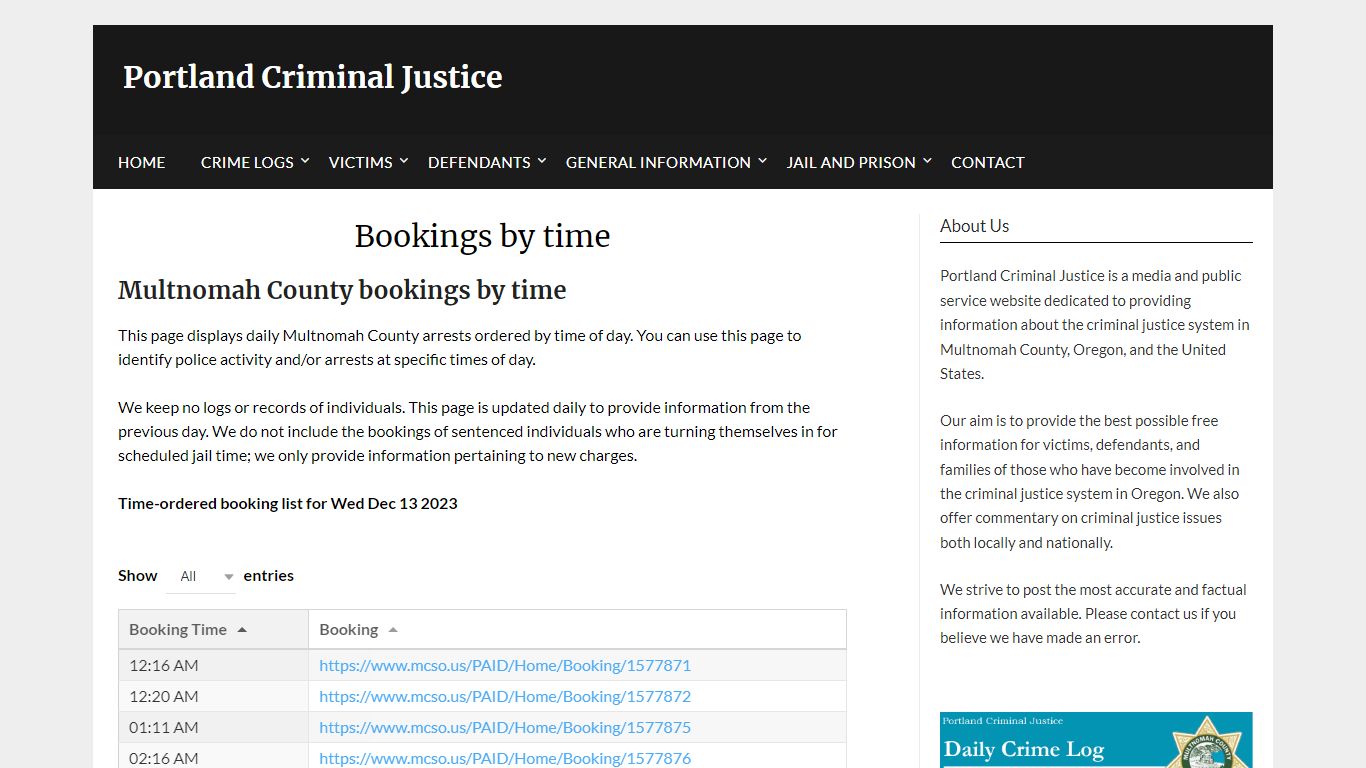Click the JAIL AND PRISON menu label
The image size is (1366, 768).
(x=851, y=162)
